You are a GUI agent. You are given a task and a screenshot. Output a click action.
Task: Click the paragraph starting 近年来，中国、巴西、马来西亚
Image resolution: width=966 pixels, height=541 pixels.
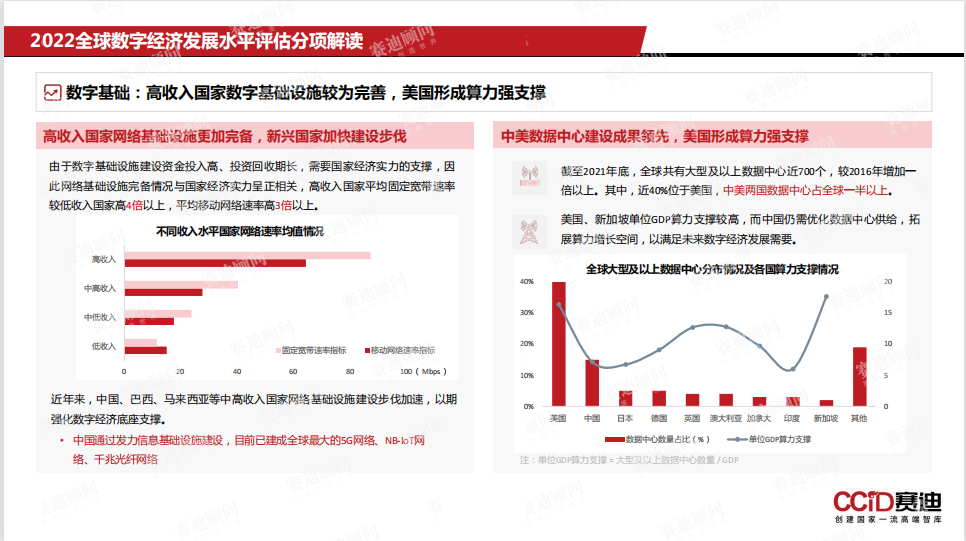coord(254,409)
